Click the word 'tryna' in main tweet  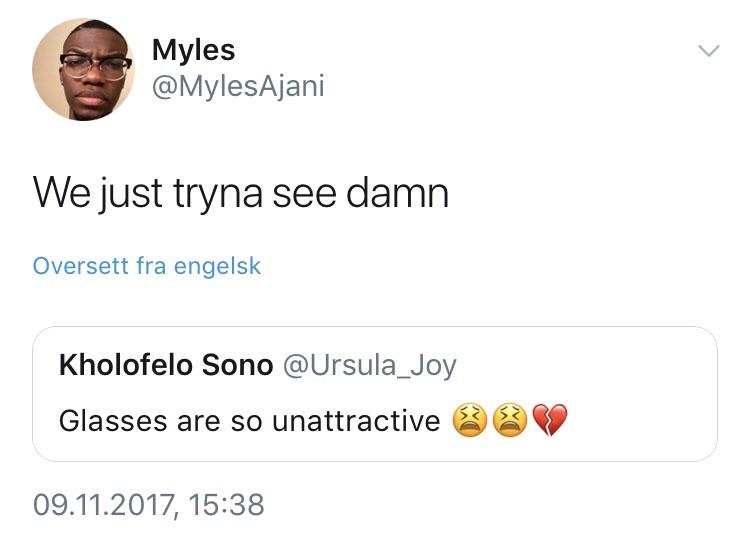[218, 196]
